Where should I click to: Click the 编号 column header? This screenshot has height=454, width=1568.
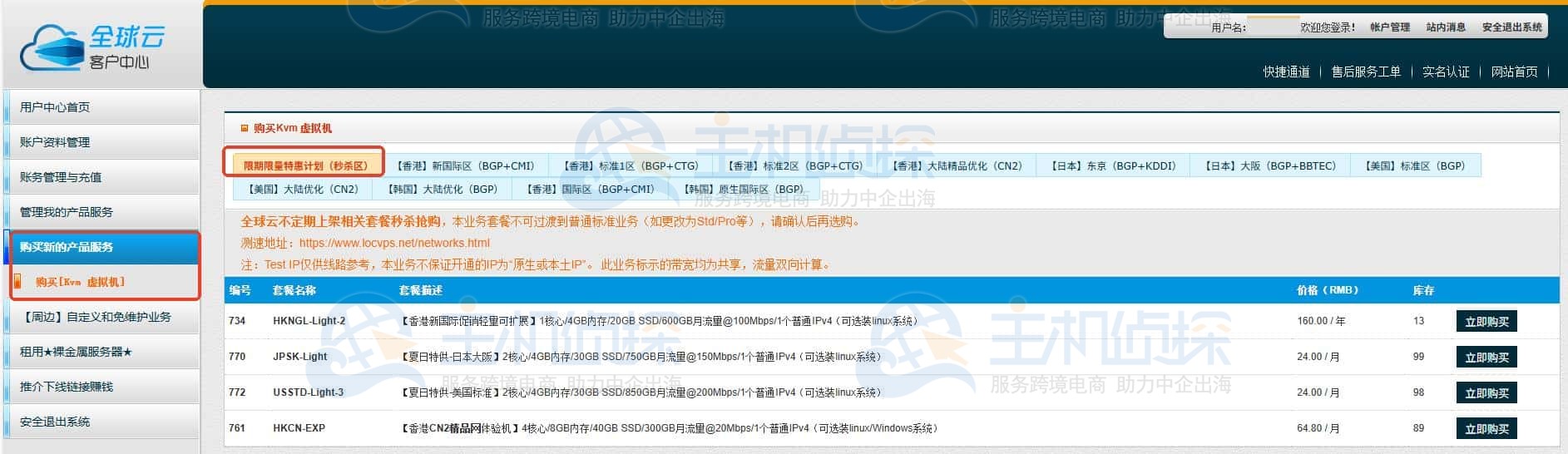coord(240,290)
